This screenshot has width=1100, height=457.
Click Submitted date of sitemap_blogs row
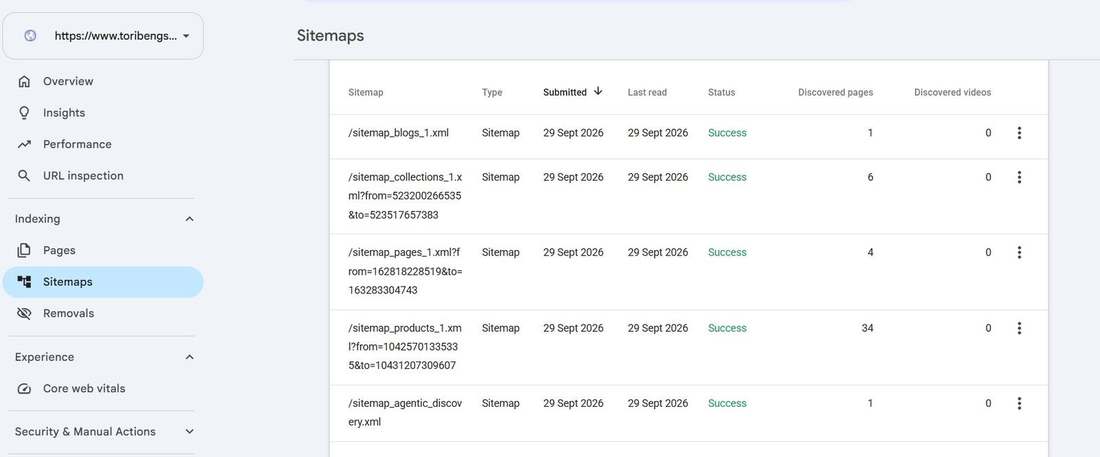tap(573, 133)
